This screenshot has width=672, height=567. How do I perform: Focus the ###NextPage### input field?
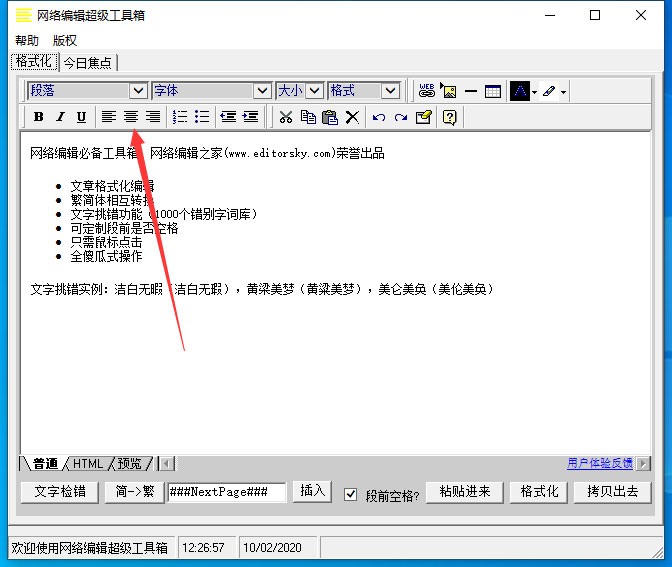(x=226, y=492)
